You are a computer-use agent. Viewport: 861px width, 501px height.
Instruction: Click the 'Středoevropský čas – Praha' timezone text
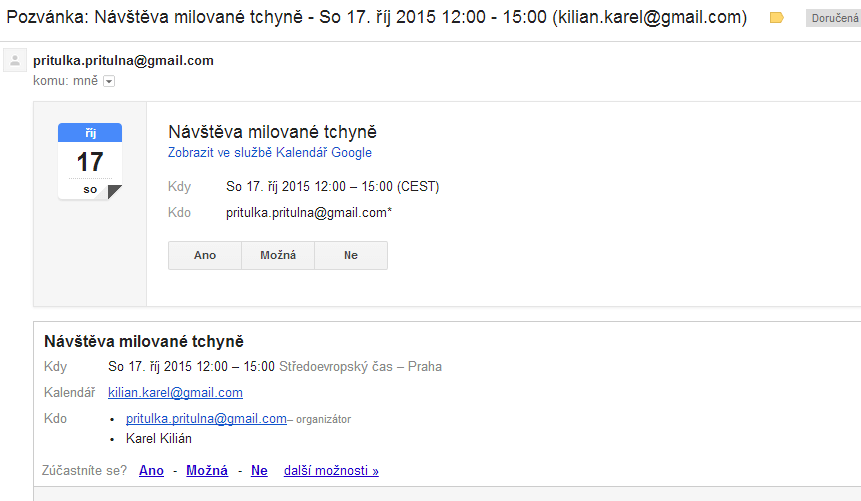click(360, 366)
